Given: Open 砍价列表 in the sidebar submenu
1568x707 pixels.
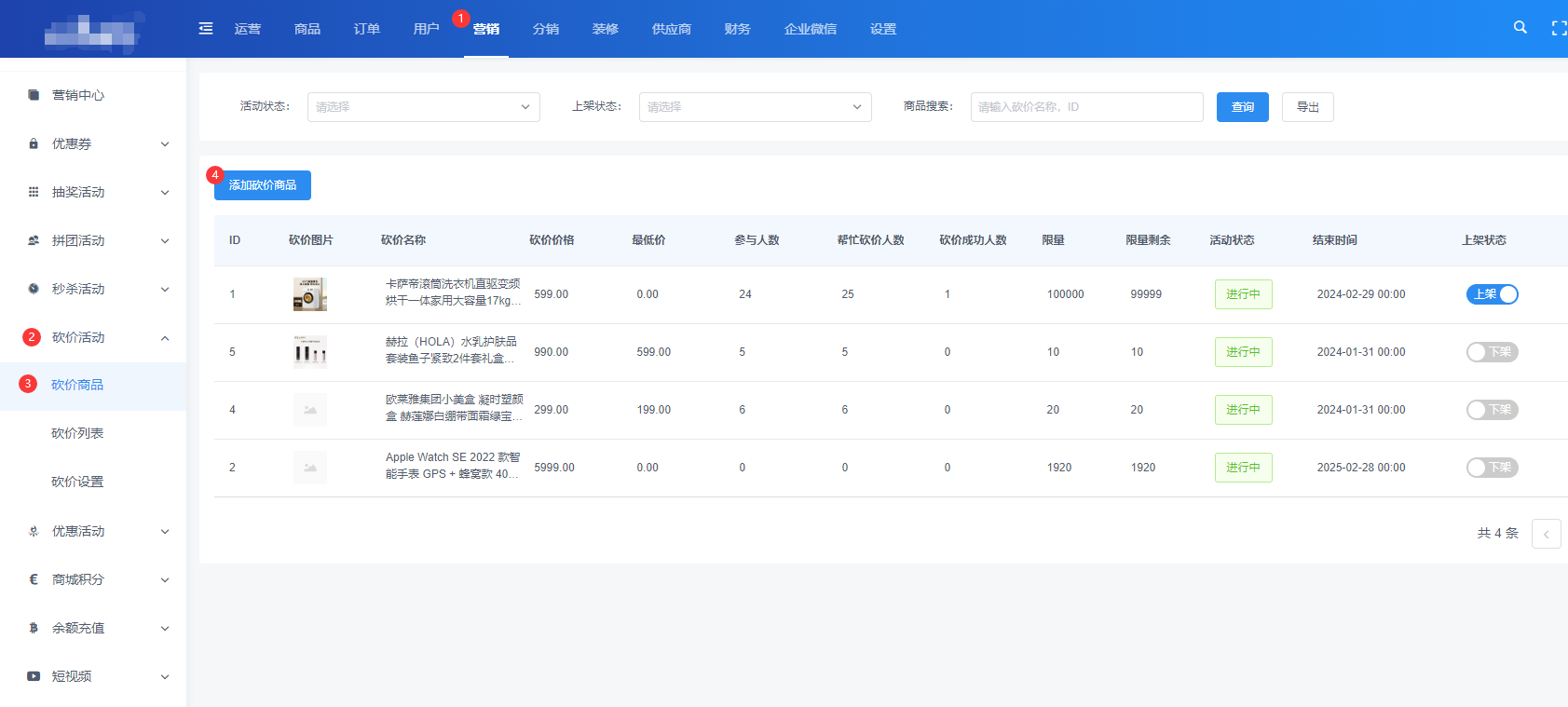Looking at the screenshot, I should (x=77, y=433).
